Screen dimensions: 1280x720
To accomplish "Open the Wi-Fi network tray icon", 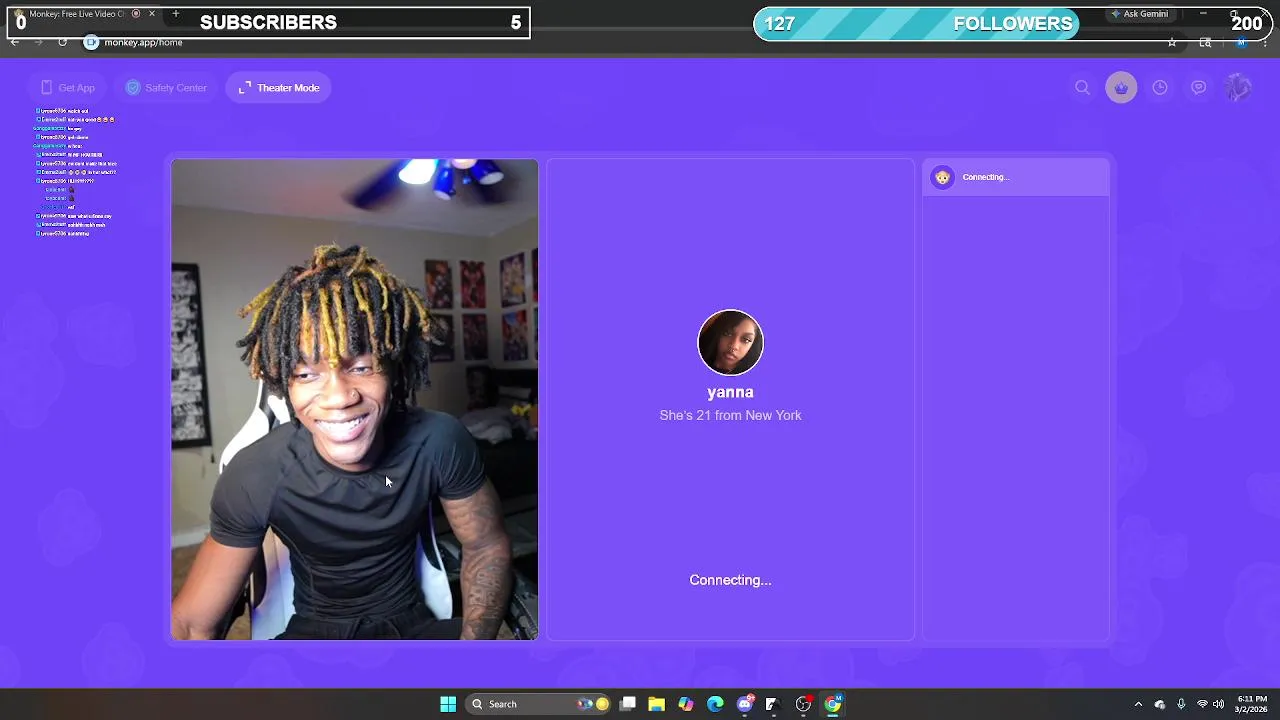I will click(x=1202, y=704).
